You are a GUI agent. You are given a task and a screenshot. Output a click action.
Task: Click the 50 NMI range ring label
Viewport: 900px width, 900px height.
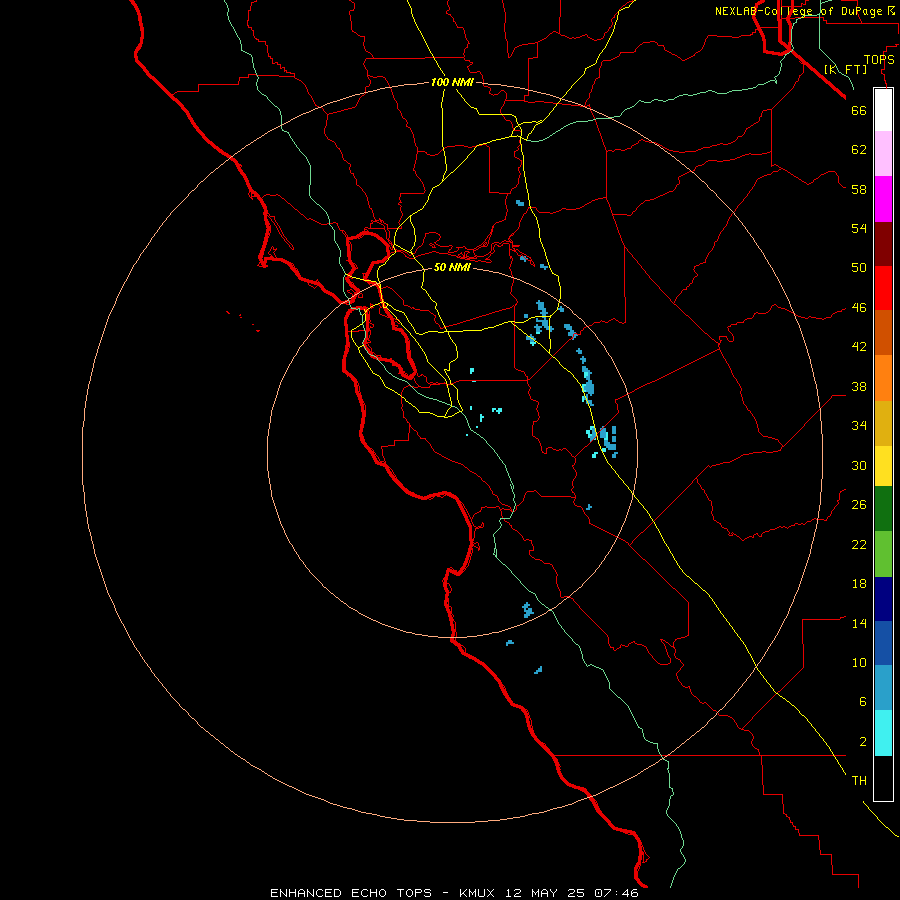[452, 267]
